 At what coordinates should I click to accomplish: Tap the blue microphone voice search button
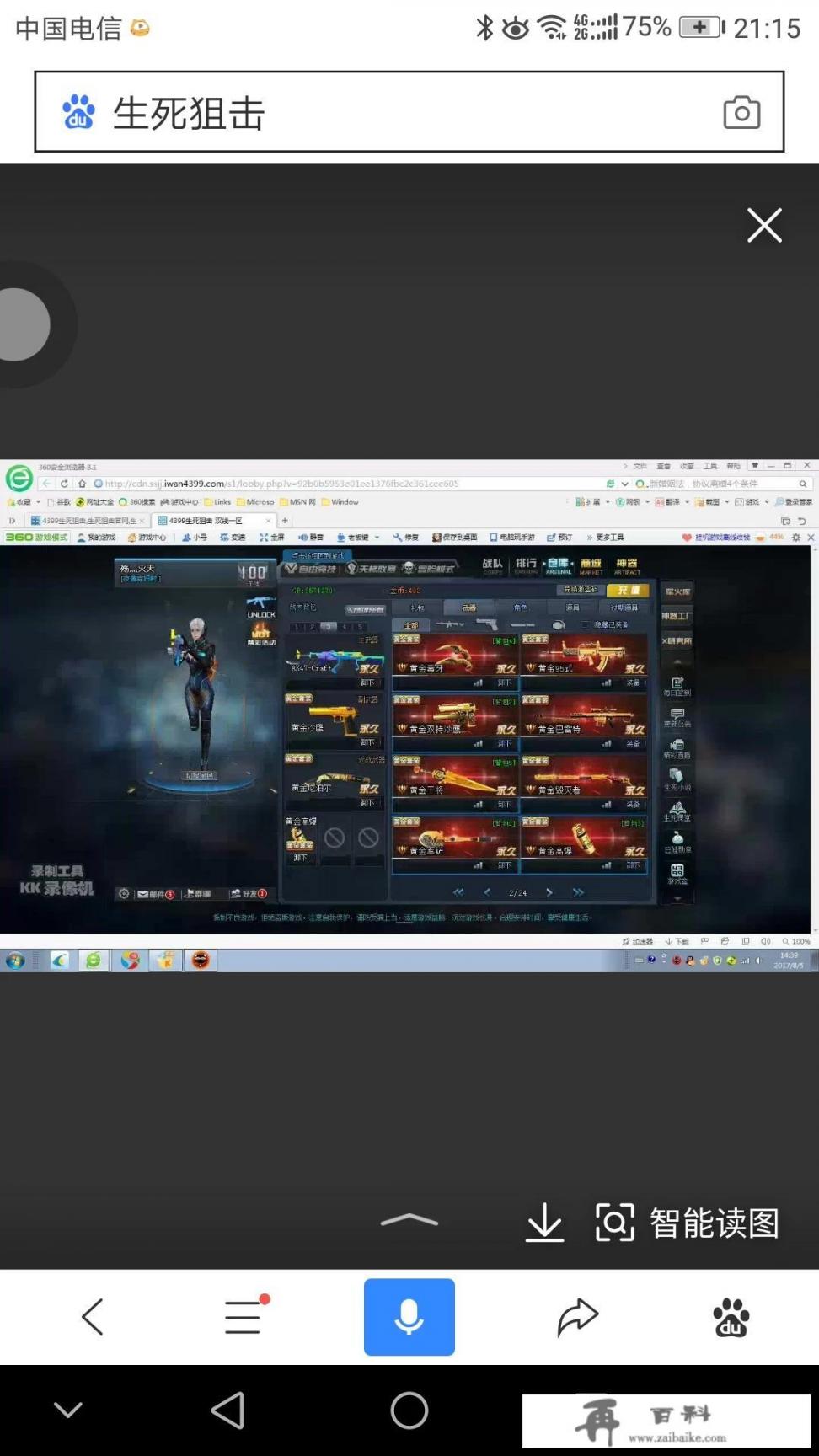tap(409, 1317)
